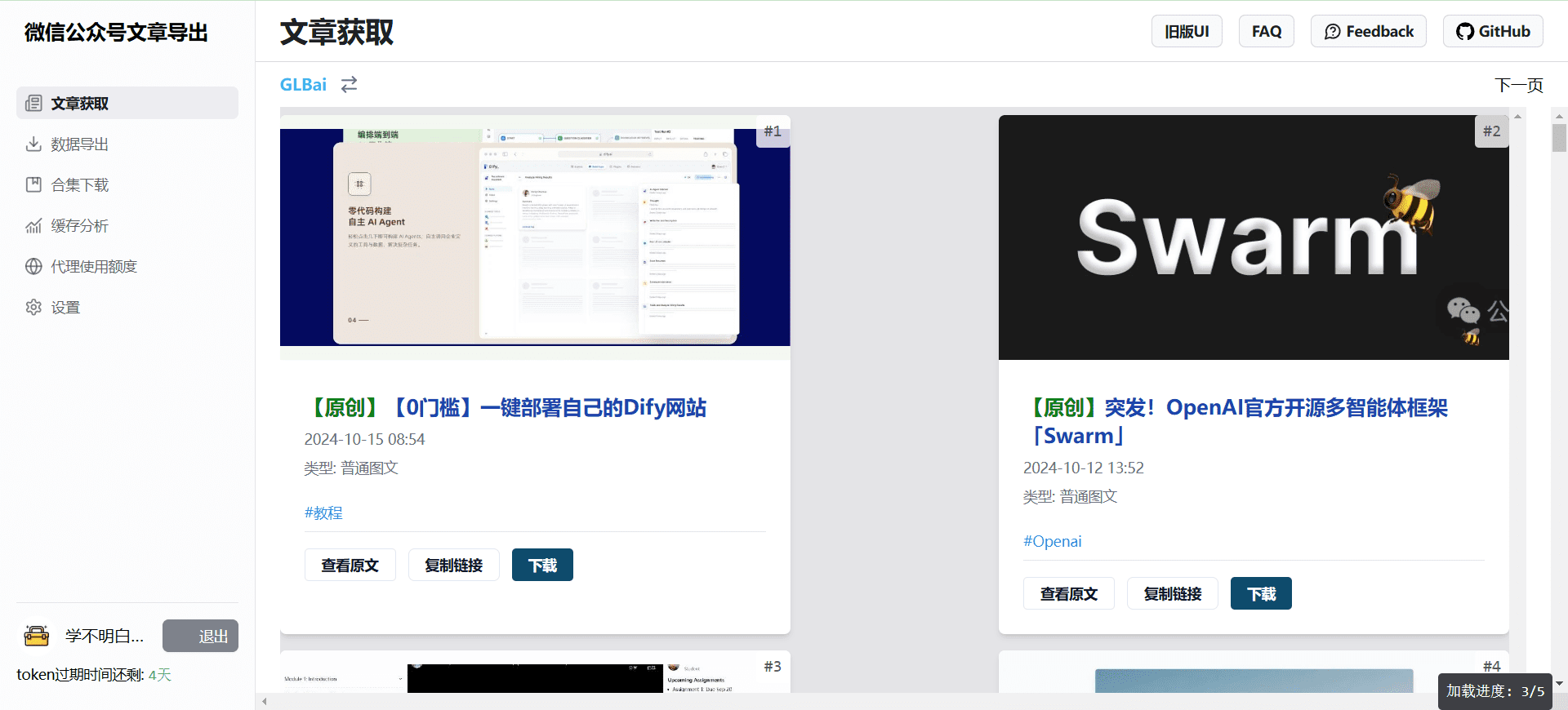Click the Swarm cover thumbnail
1568x710 pixels.
[x=1254, y=237]
